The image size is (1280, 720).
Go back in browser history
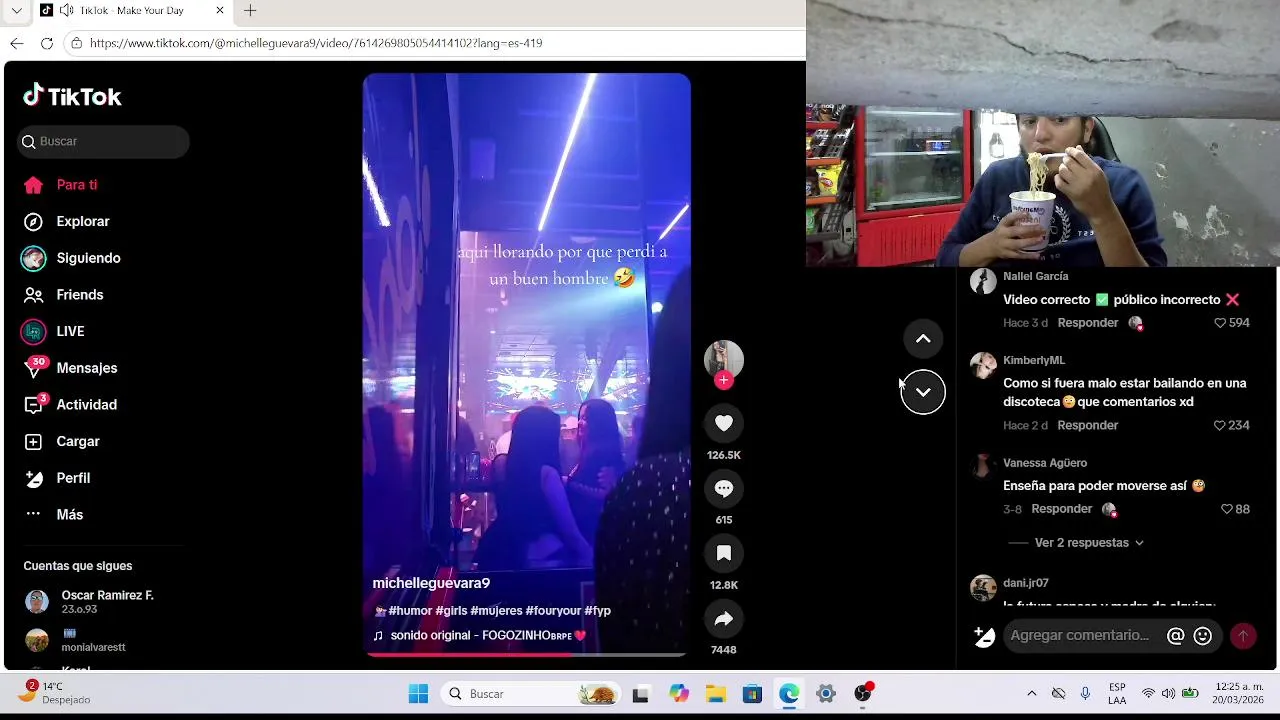[x=16, y=43]
